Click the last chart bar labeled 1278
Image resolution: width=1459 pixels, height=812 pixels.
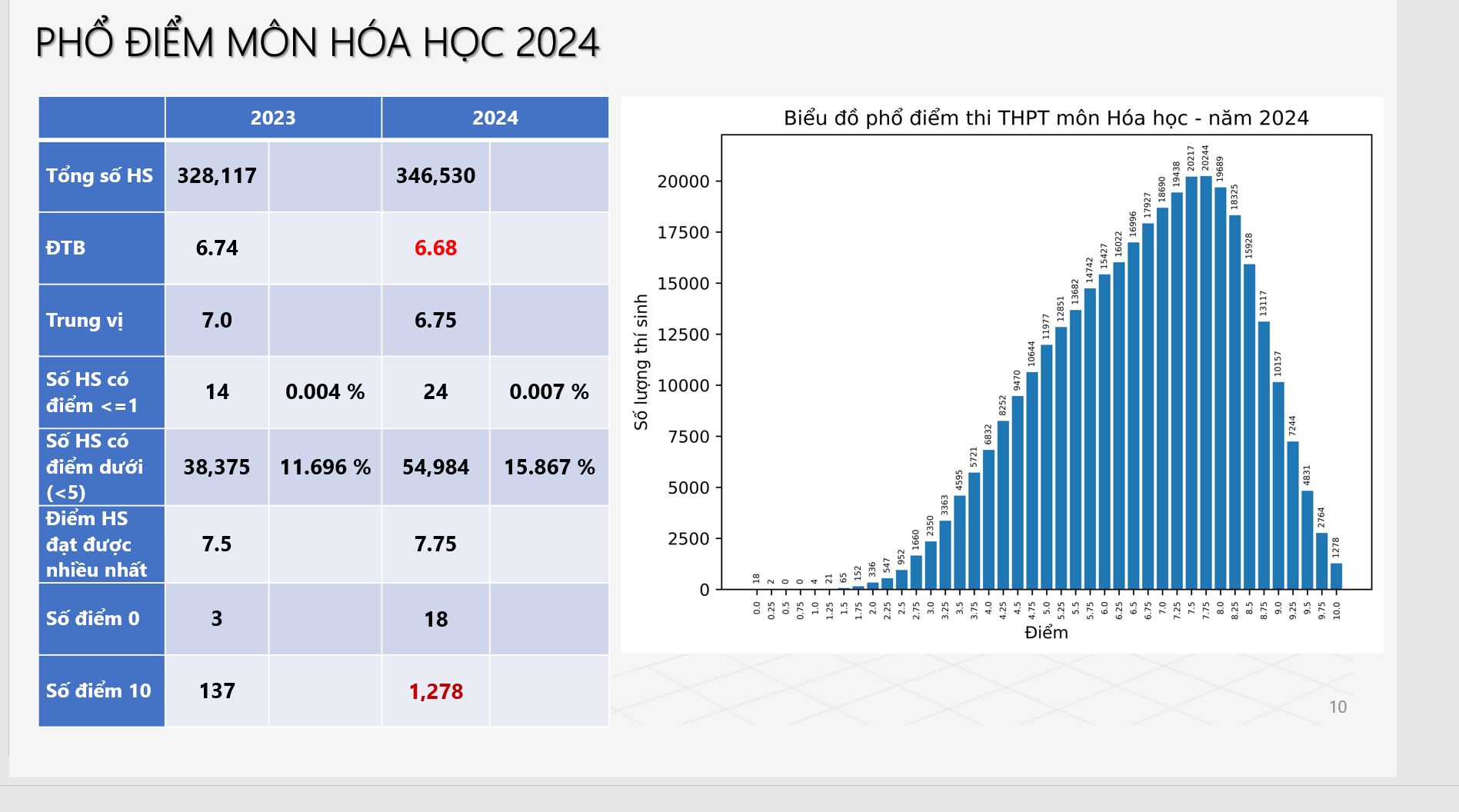coord(1336,577)
